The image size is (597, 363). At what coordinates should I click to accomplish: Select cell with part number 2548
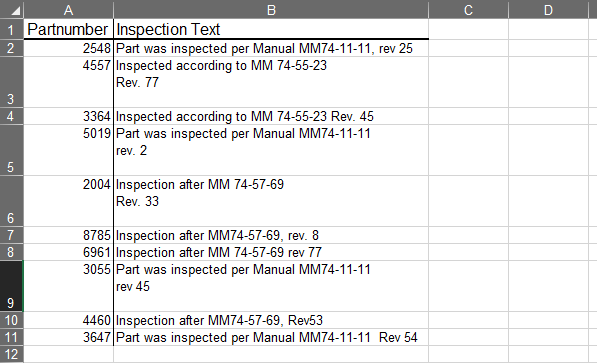[x=69, y=48]
